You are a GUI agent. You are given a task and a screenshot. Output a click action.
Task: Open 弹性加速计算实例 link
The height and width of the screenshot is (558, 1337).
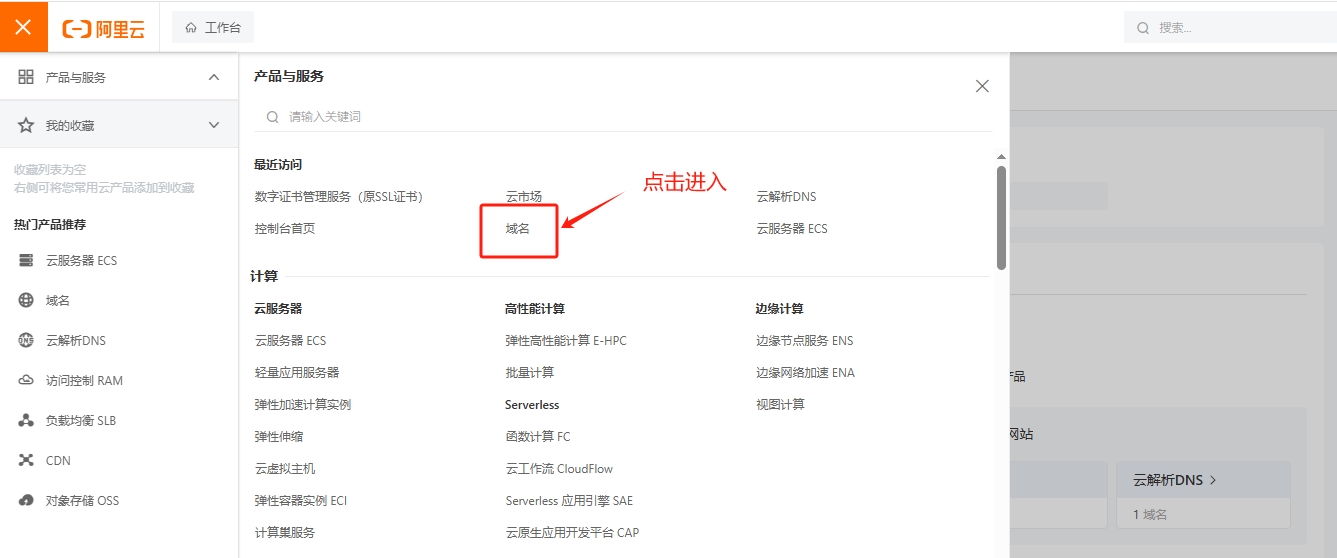pyautogui.click(x=303, y=404)
